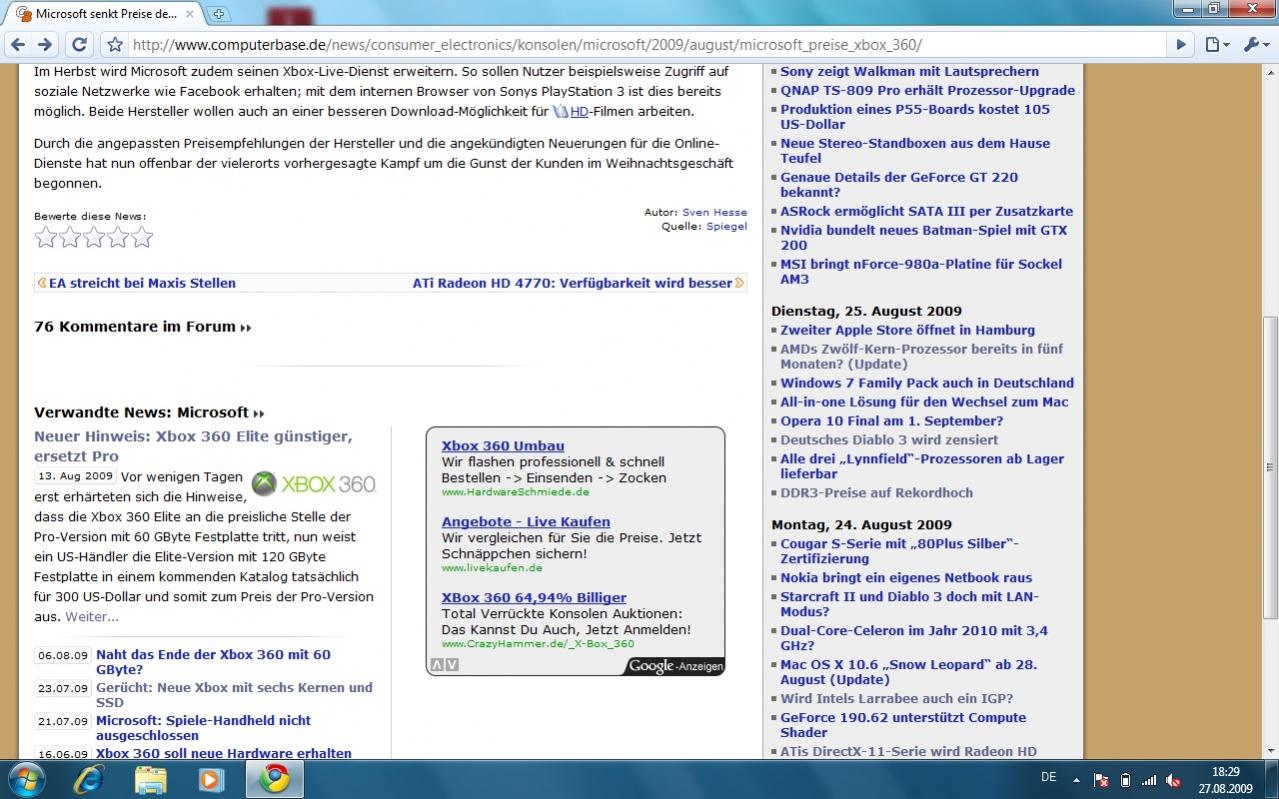
Task: Open Verwandte News: Microsoft heading link
Action: tap(148, 412)
